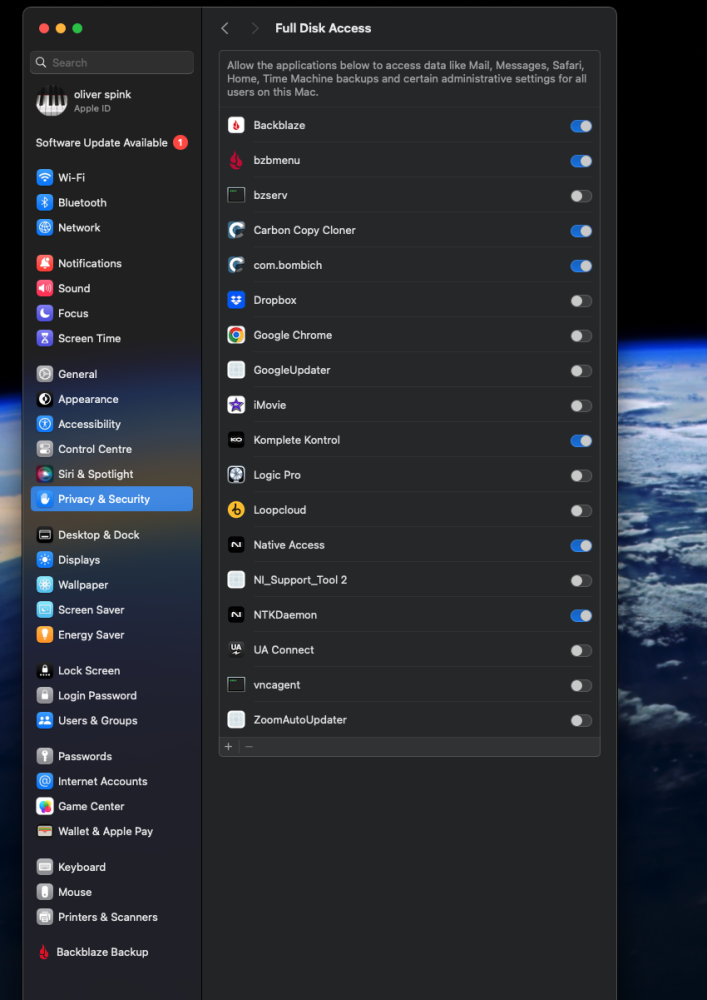The width and height of the screenshot is (707, 1000).
Task: Select the GoogleUpdater row text
Action: click(x=292, y=371)
